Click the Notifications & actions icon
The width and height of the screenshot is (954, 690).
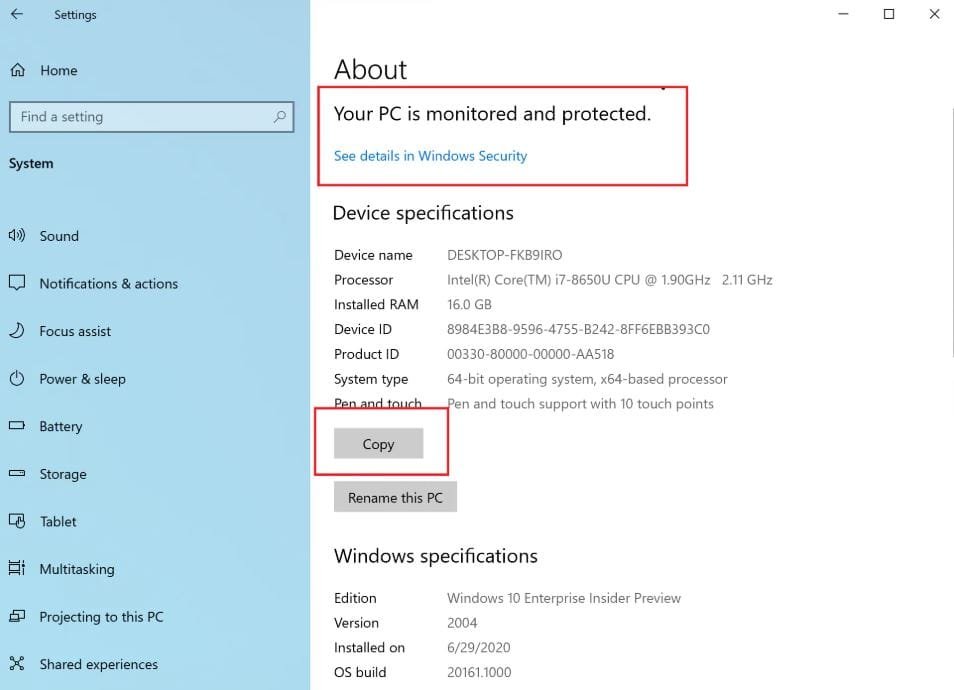click(x=17, y=284)
